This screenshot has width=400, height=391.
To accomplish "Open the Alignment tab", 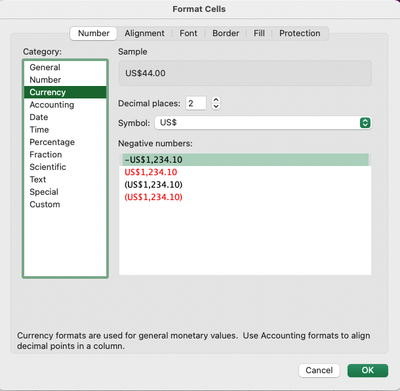I will (144, 33).
